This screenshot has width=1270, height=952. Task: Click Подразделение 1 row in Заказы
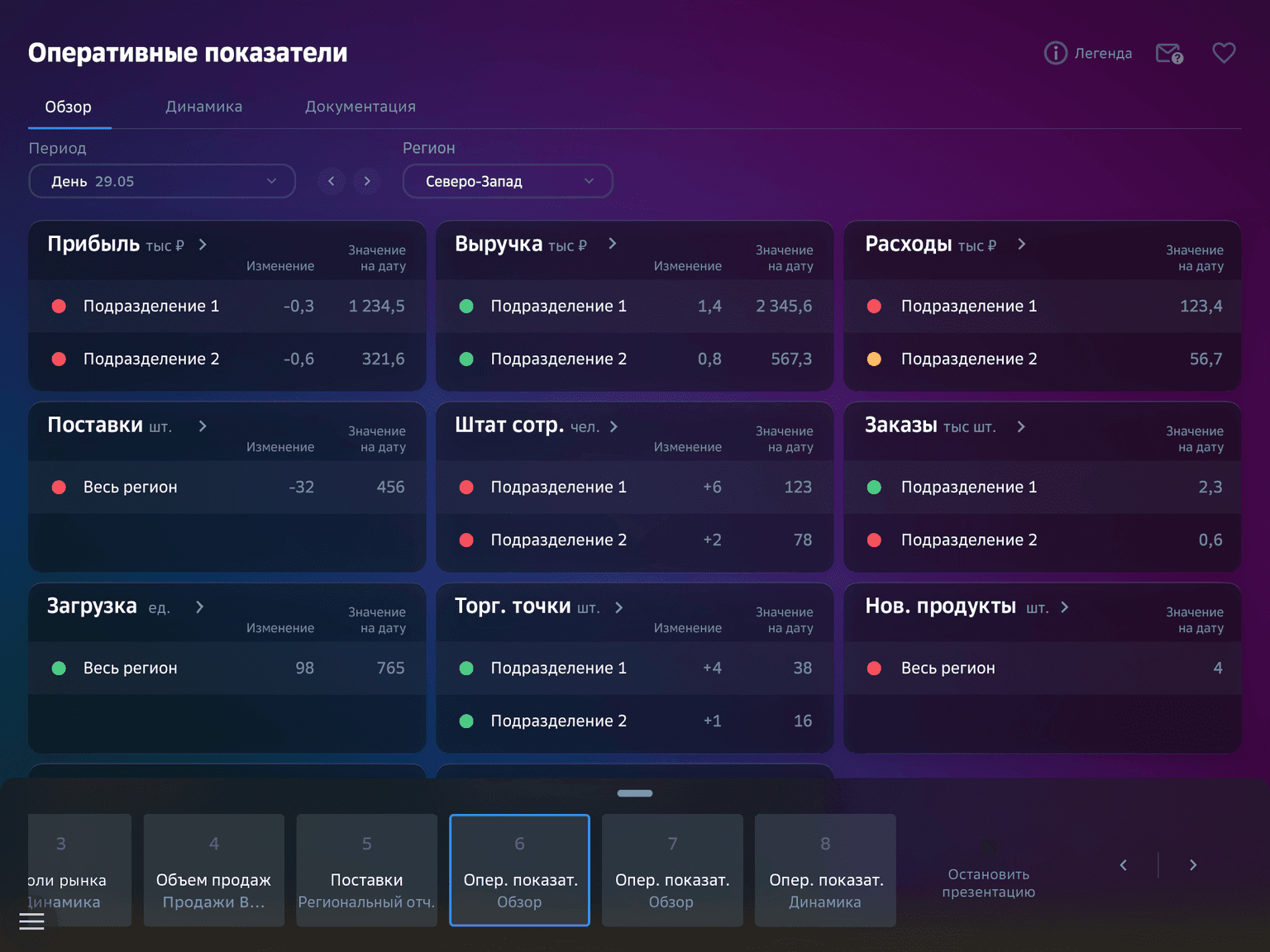pos(1043,487)
